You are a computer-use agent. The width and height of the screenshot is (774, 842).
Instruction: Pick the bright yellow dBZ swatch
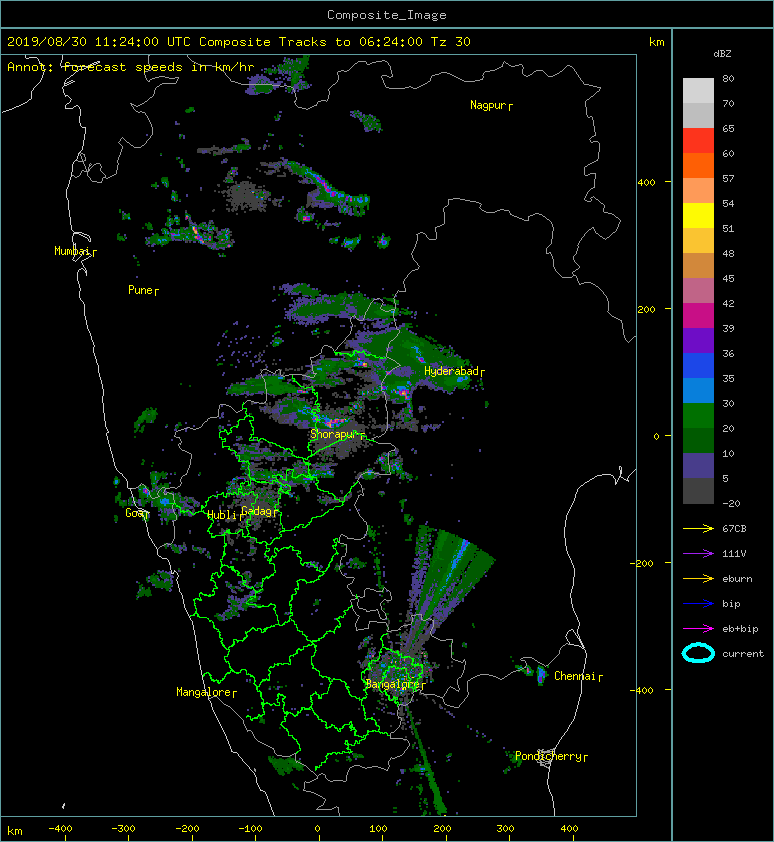(x=698, y=215)
